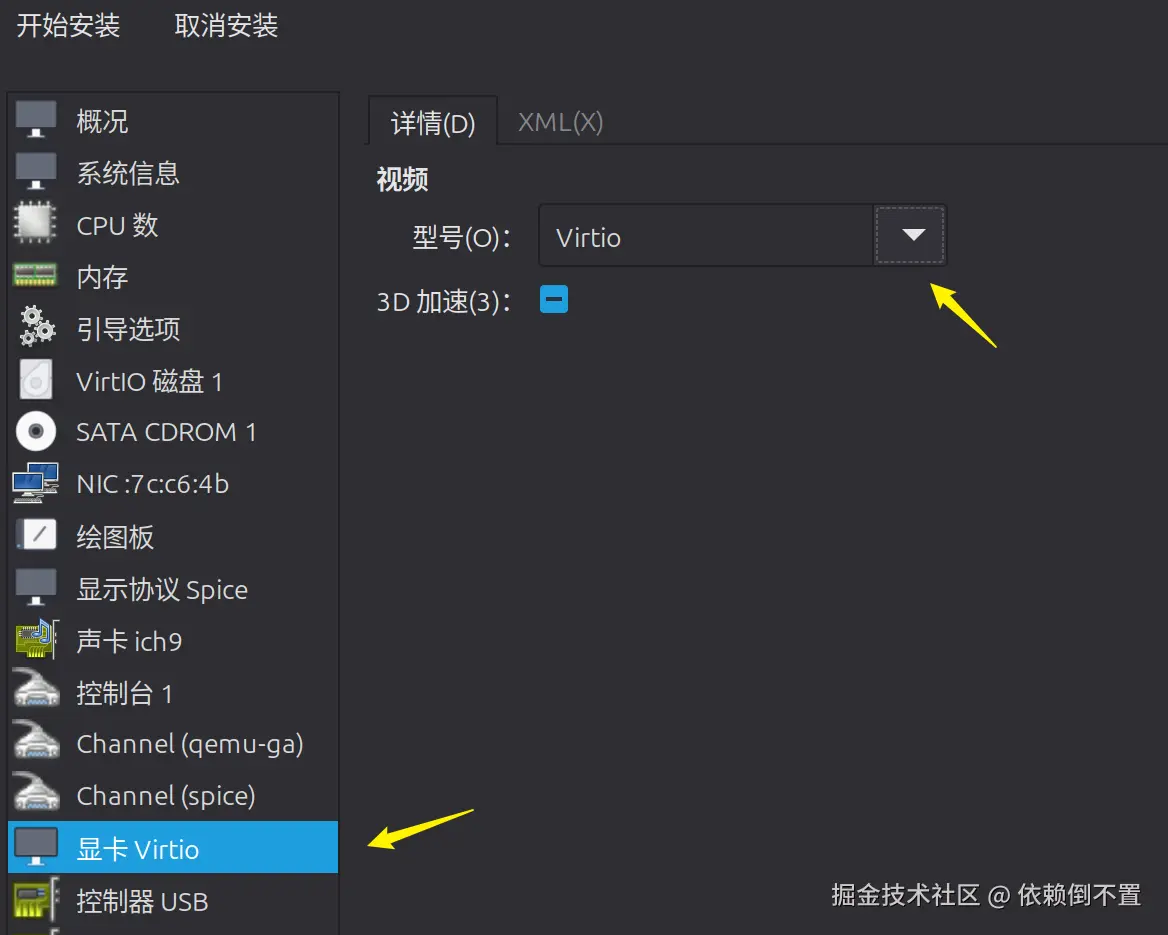The height and width of the screenshot is (935, 1168).
Task: Select the 显卡 Virtio entry text
Action: click(138, 849)
